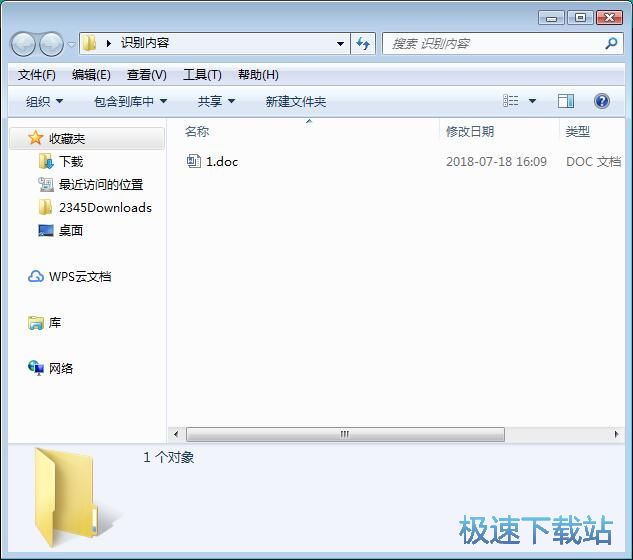Expand the 共享 dropdown

coord(216,101)
